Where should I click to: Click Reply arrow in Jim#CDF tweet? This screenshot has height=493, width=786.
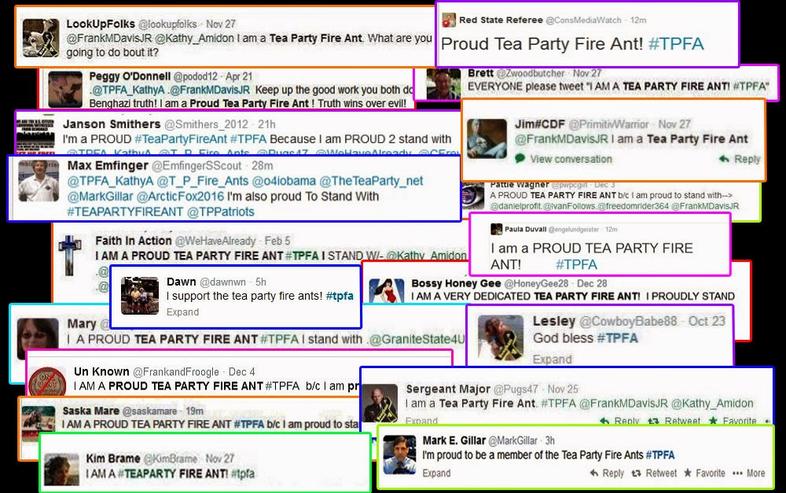[x=724, y=158]
